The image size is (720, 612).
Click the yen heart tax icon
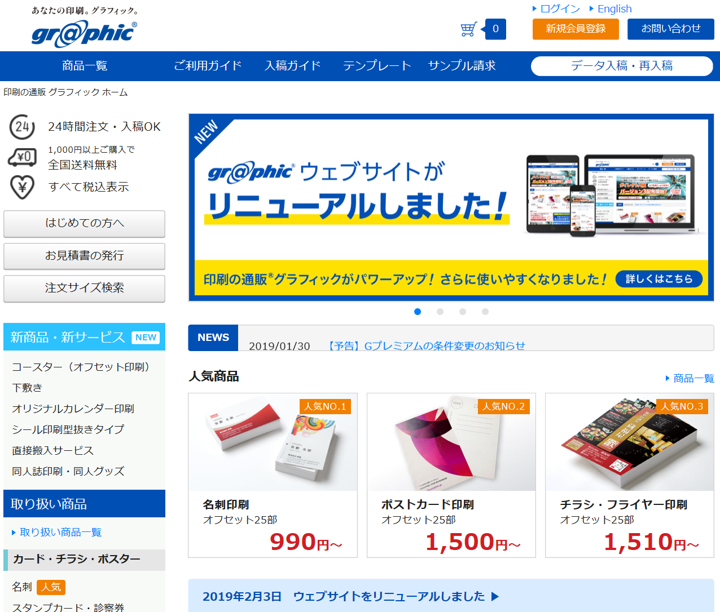click(x=22, y=187)
